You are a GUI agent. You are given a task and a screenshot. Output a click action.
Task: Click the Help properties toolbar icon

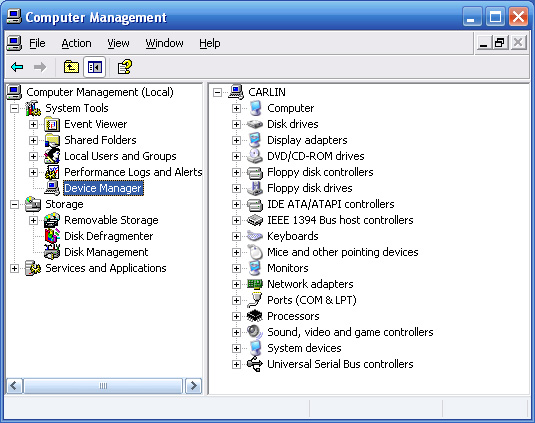125,67
